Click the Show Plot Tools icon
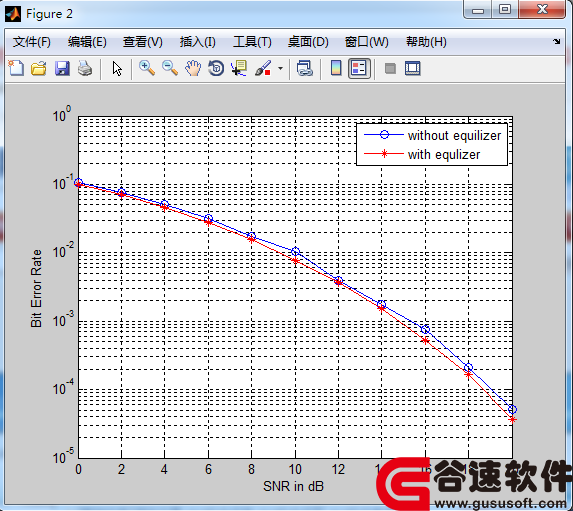573x511 pixels. [413, 68]
